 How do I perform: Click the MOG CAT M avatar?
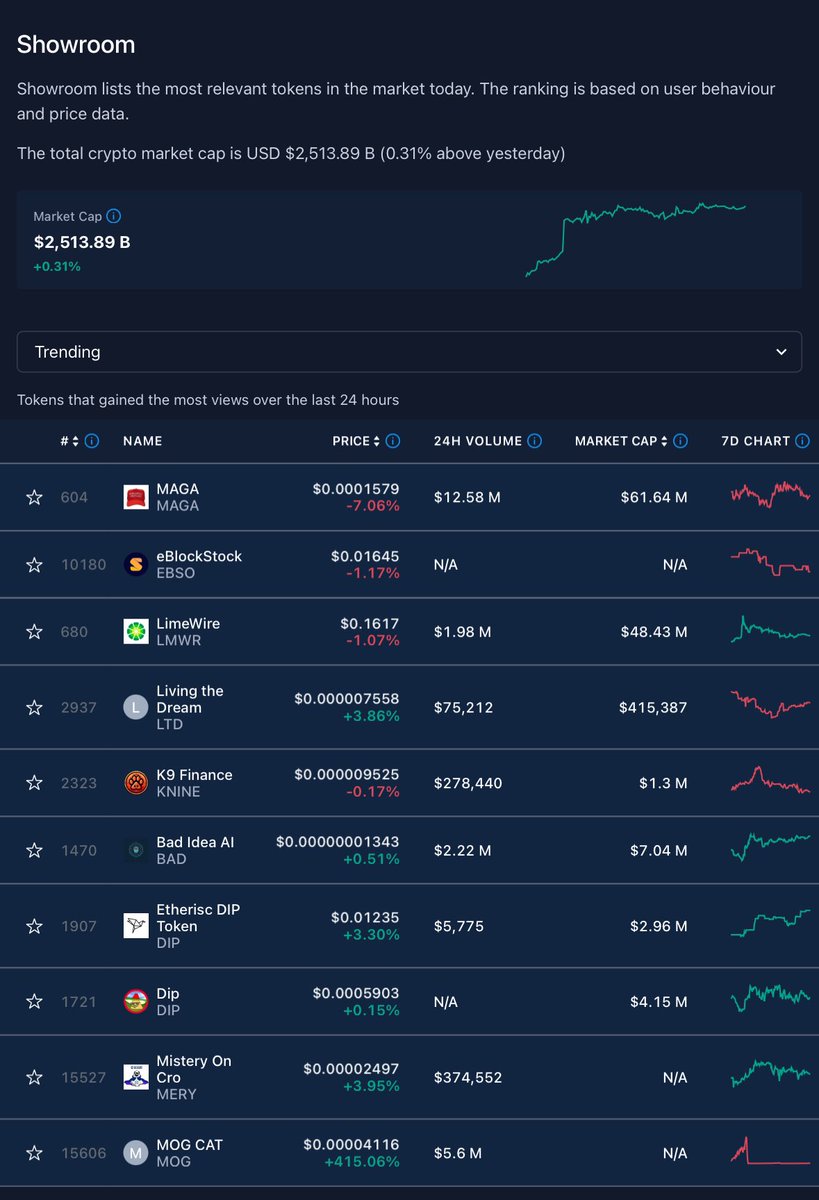click(x=136, y=1153)
